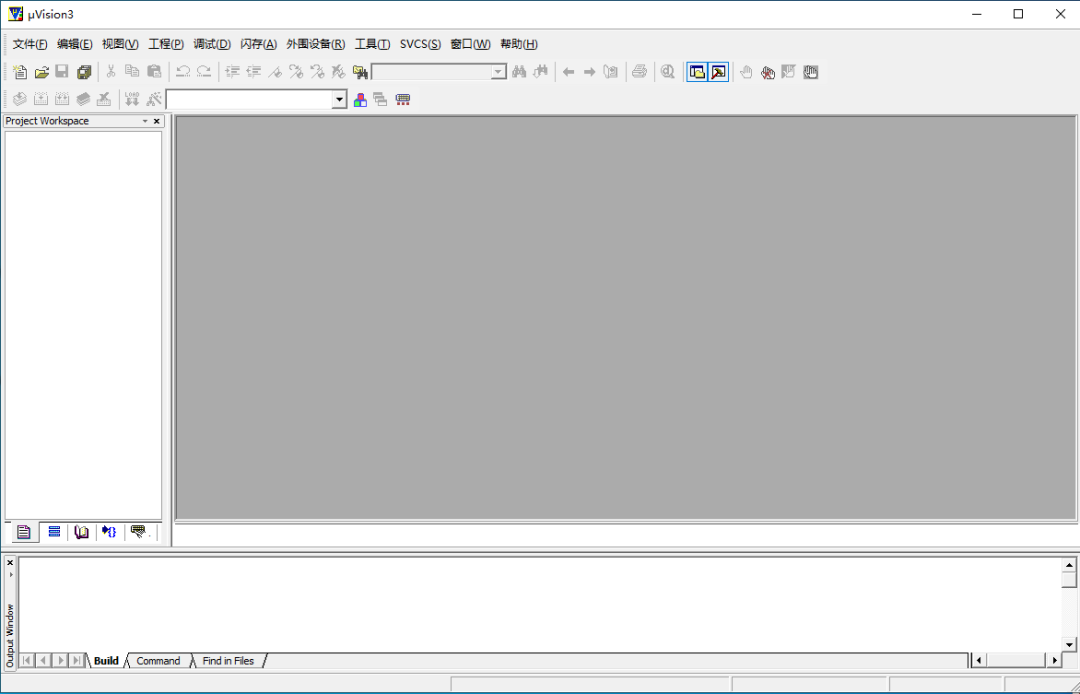1080x694 pixels.
Task: Switch to the Command output tab
Action: click(x=158, y=661)
